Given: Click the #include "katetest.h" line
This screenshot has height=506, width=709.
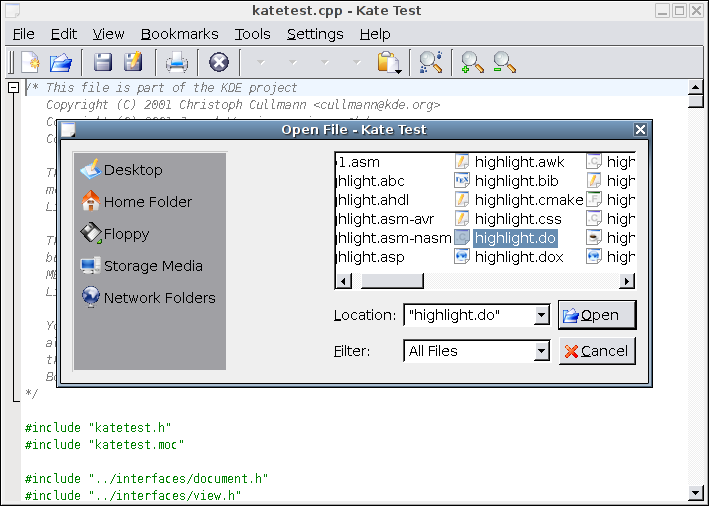Looking at the screenshot, I should pos(98,427).
